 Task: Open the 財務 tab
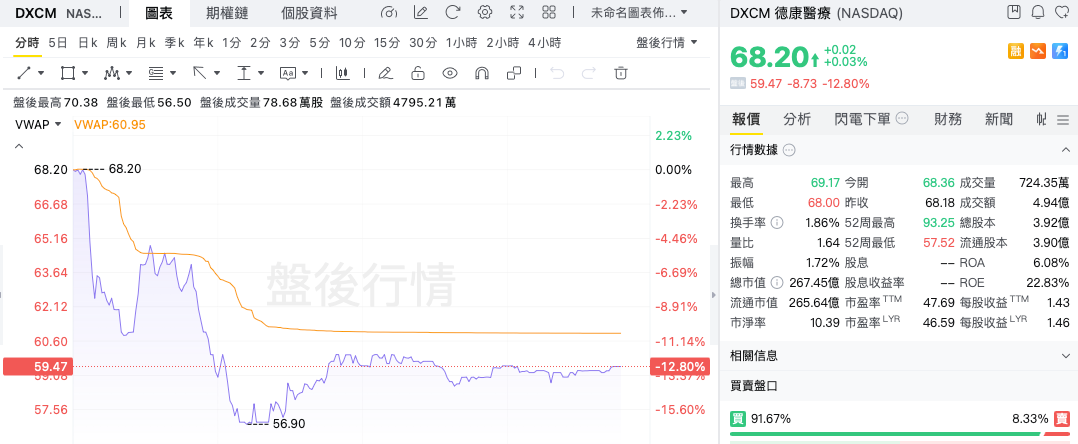(948, 119)
